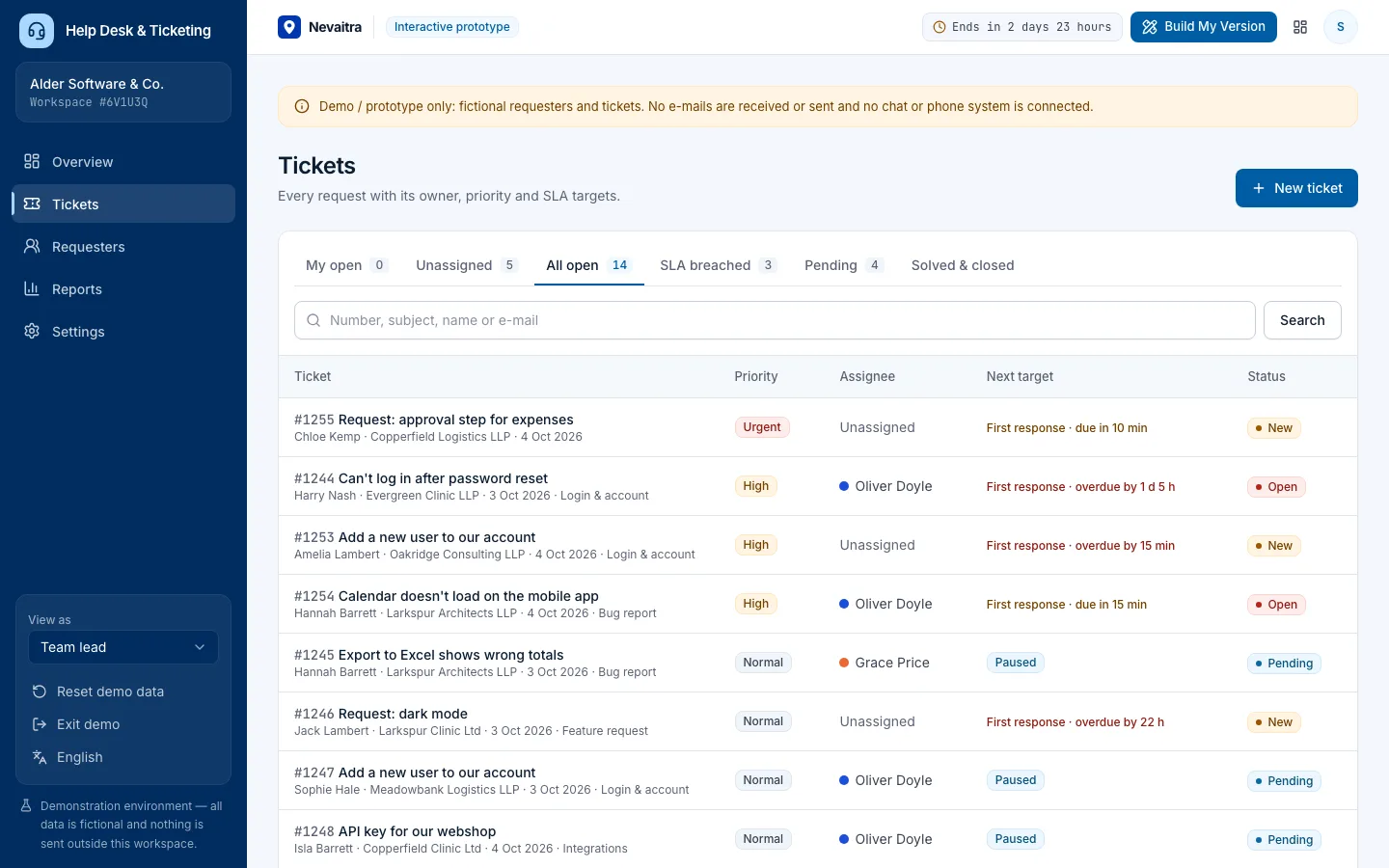Click the magnifier icon in the search field
Viewport: 1389px width, 868px height.
point(313,320)
